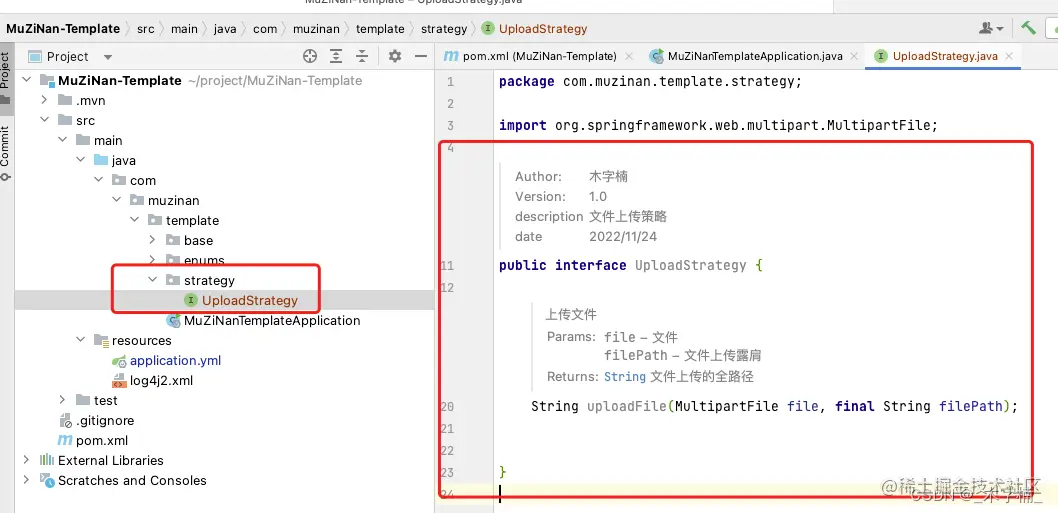Collapse the java folder
1058x513 pixels.
(x=81, y=161)
